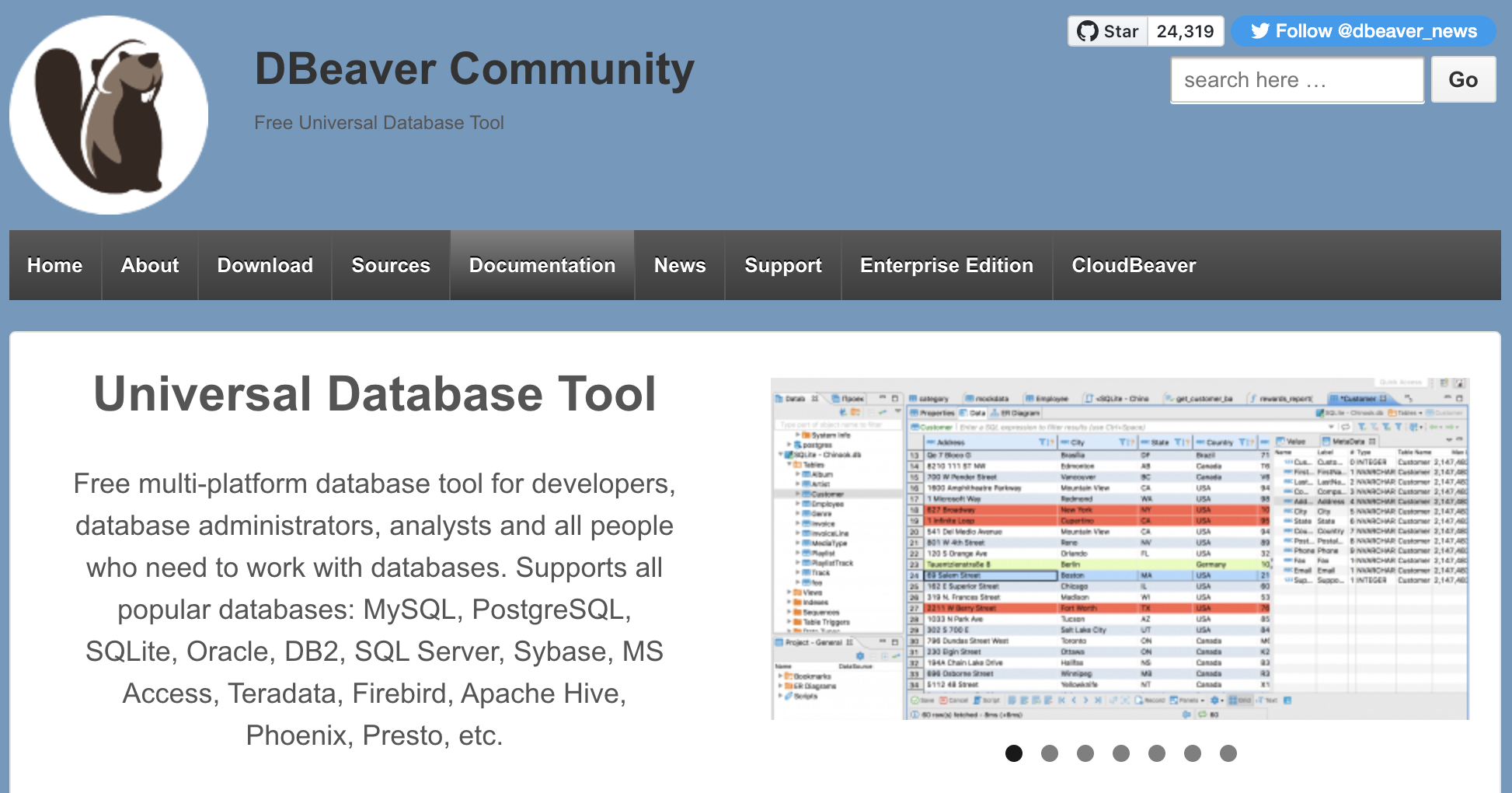
Task: Select the third carousel dot
Action: click(x=1085, y=753)
